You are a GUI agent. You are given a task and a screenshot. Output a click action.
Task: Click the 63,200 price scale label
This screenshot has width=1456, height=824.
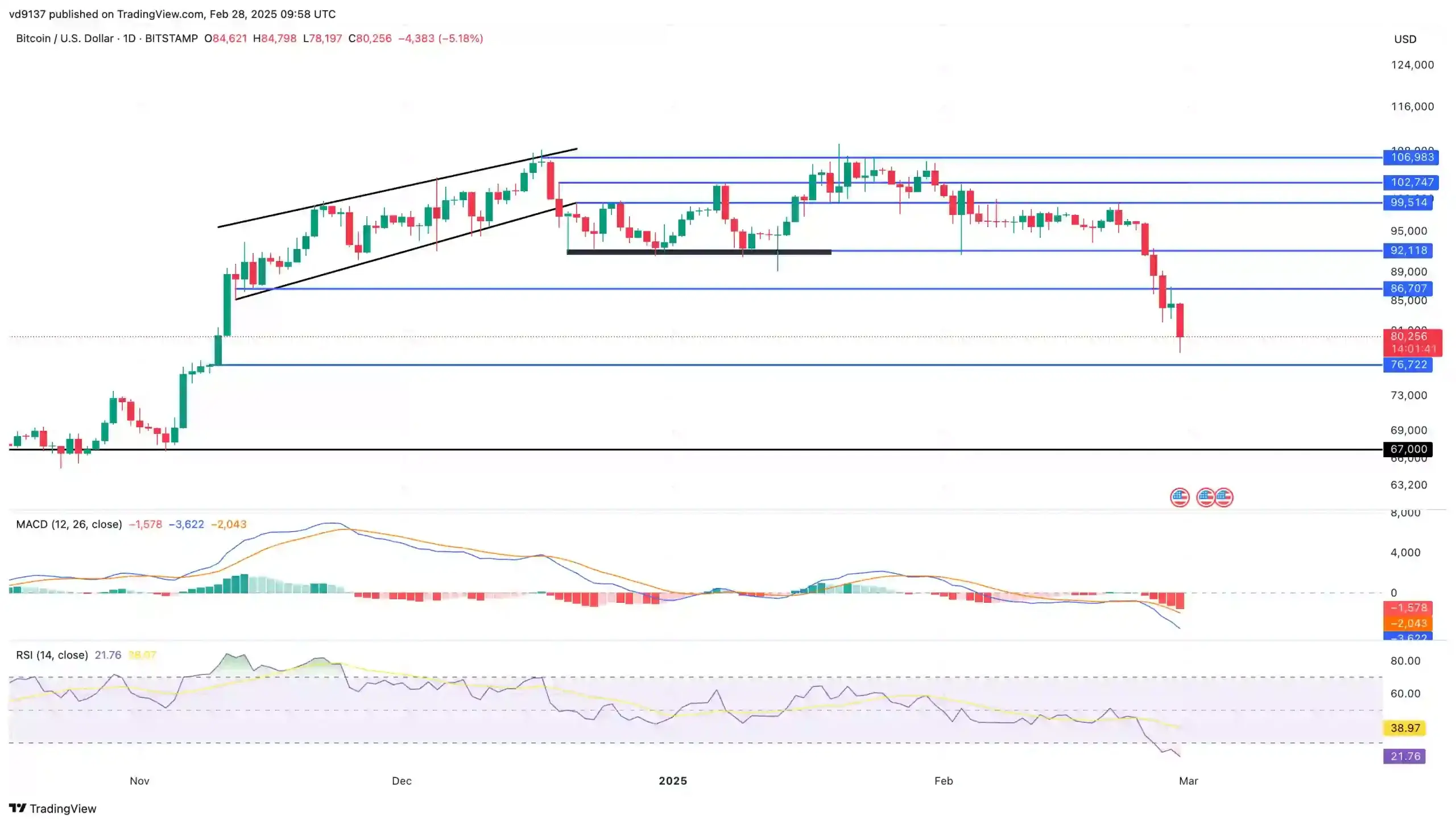point(1409,485)
